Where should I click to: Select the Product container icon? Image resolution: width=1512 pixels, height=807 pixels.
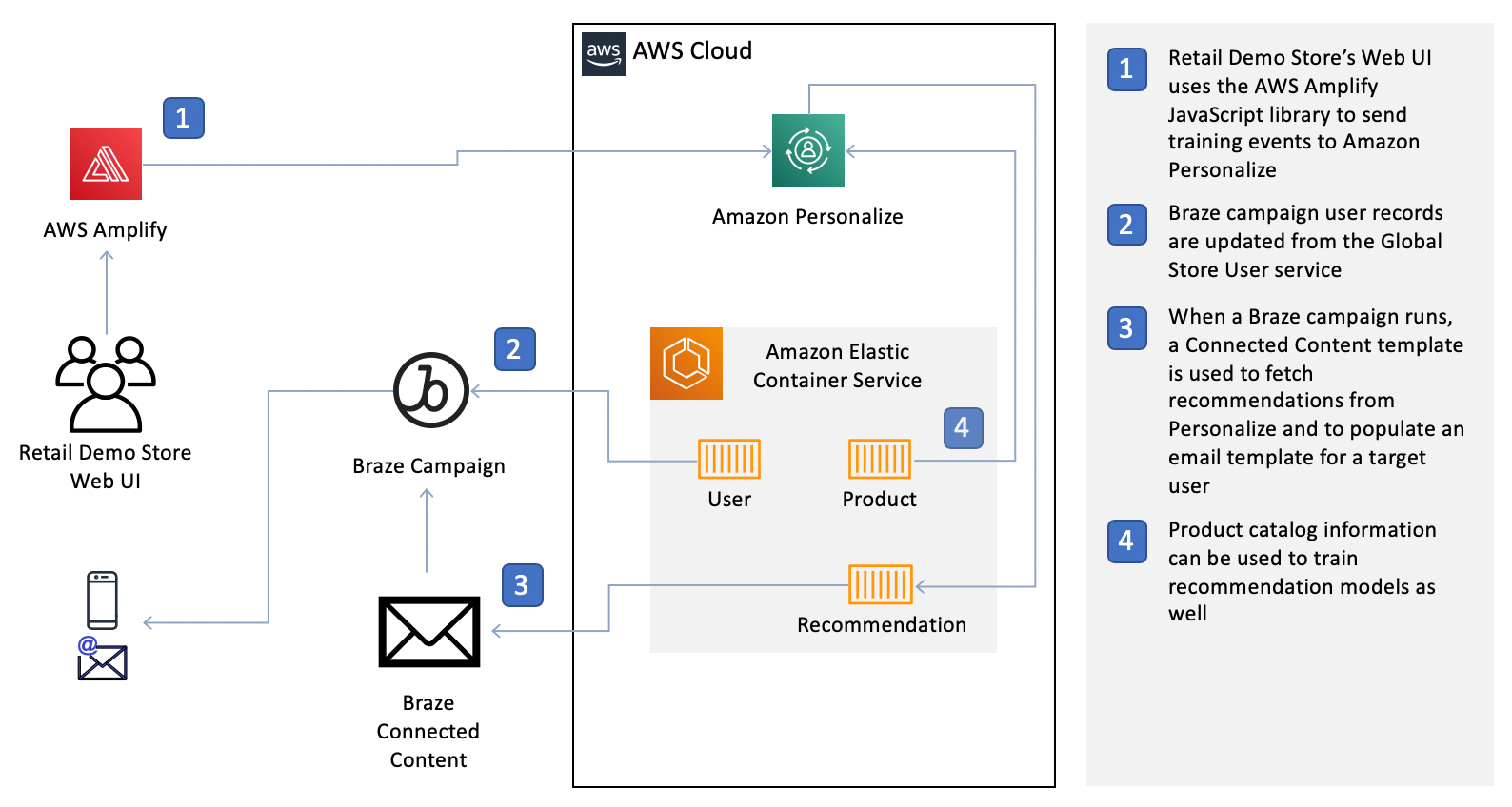pos(880,459)
